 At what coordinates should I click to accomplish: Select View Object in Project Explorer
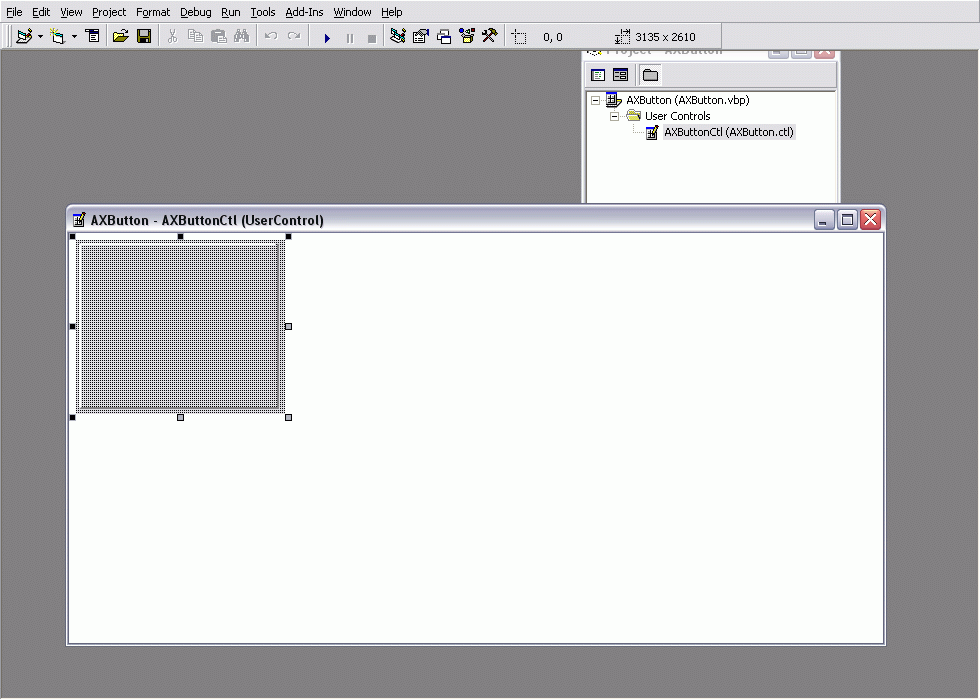pos(620,74)
